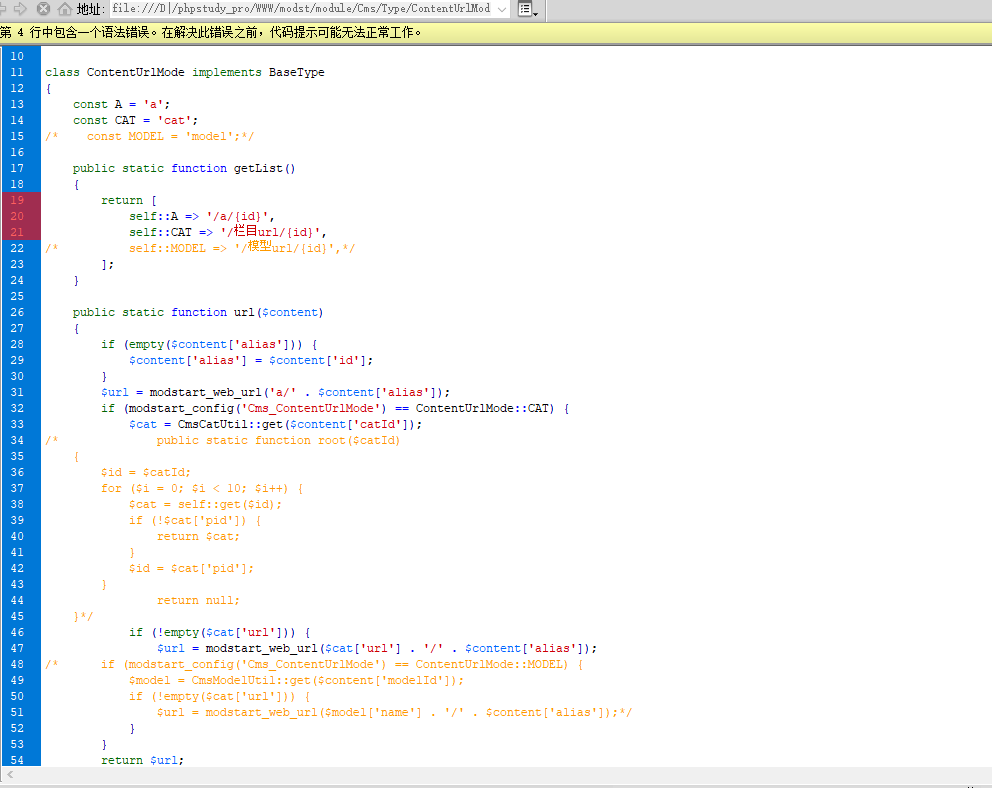Image resolution: width=992 pixels, height=788 pixels.
Task: Click the "function url($content)" declaration
Action: coord(198,312)
